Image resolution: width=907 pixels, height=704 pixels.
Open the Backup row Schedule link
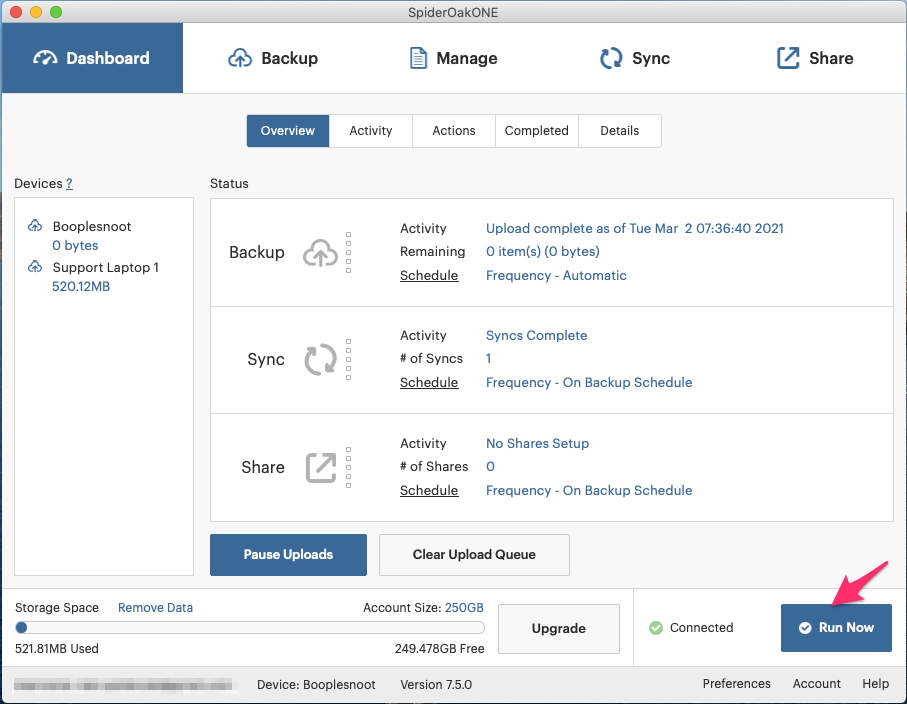[x=429, y=275]
